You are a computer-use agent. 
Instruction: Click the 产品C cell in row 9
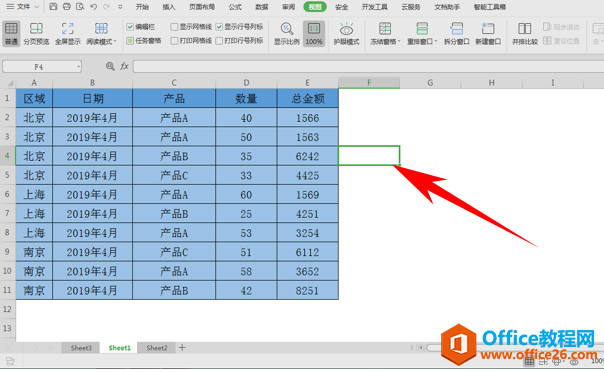[174, 252]
